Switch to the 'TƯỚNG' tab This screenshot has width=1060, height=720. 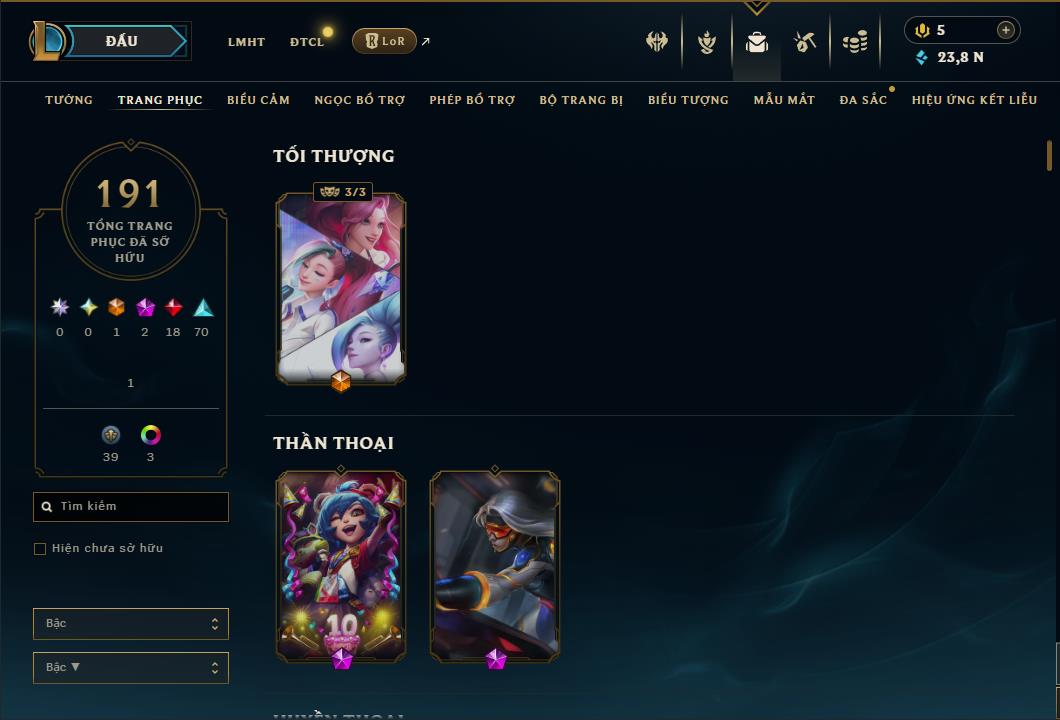[69, 100]
